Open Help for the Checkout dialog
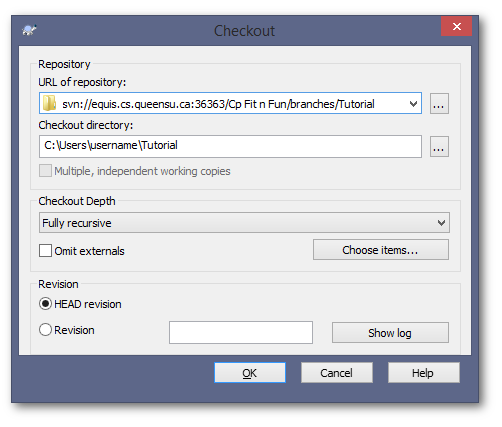Viewport: 502px width, 427px height. pos(423,373)
